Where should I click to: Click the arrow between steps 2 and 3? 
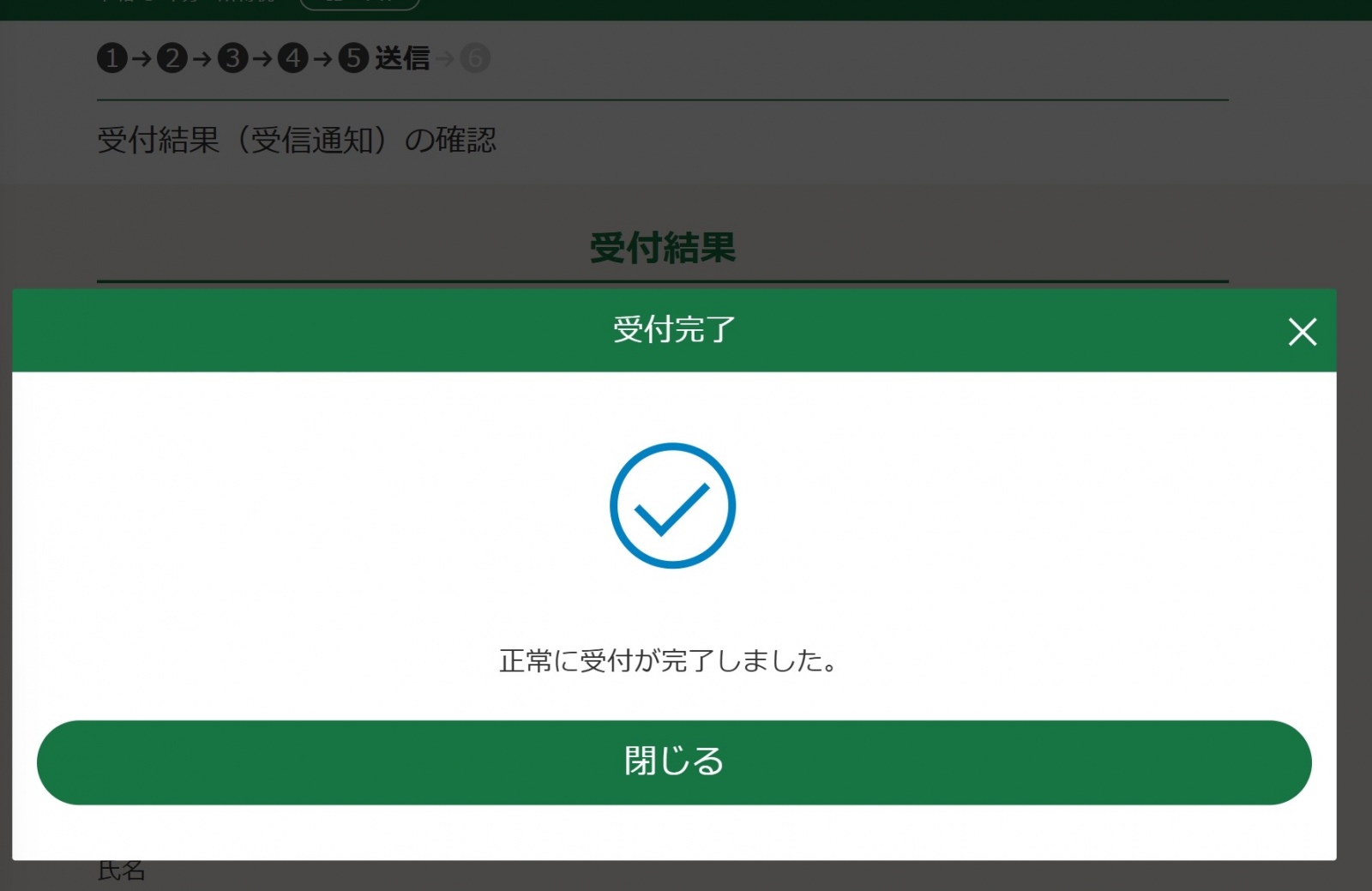[202, 58]
